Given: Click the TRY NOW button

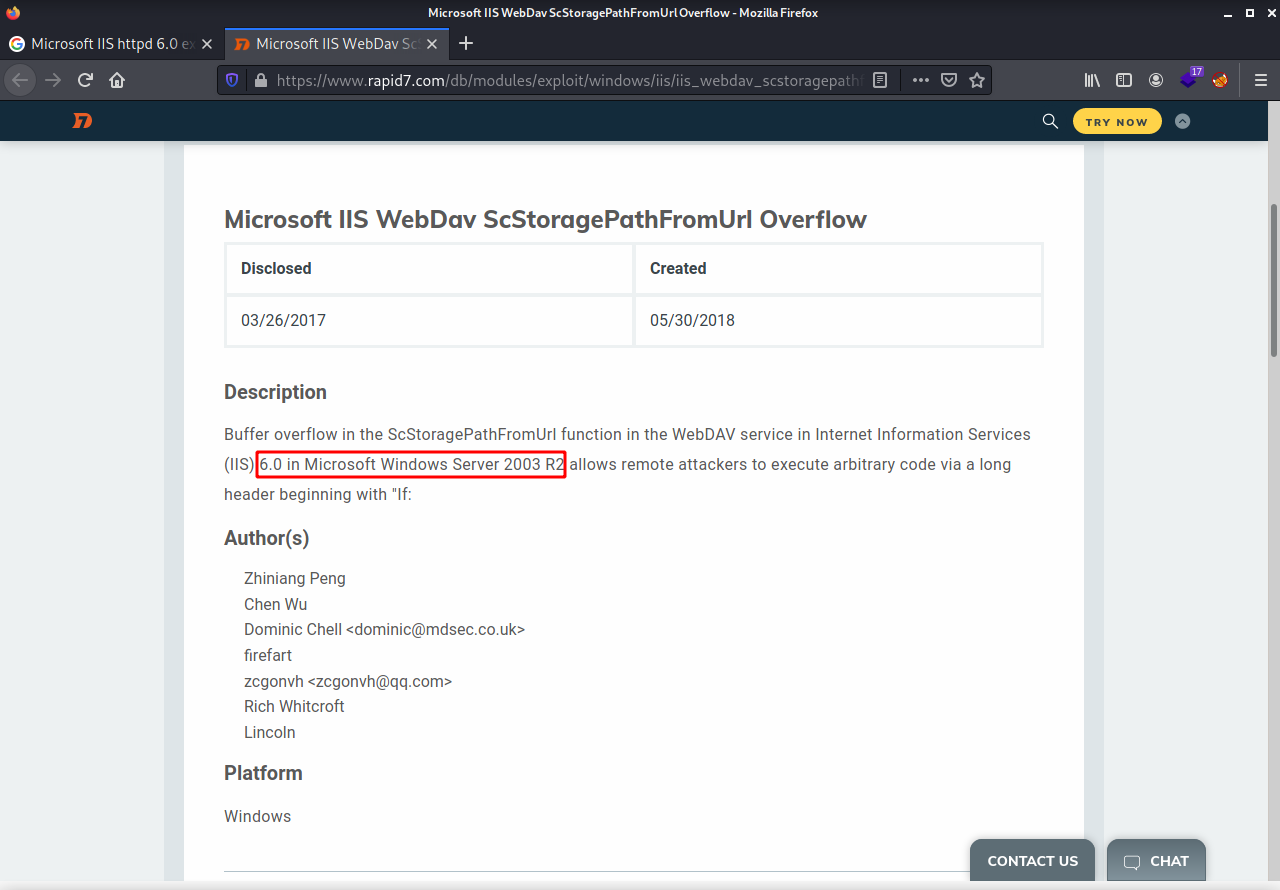Looking at the screenshot, I should pyautogui.click(x=1117, y=122).
